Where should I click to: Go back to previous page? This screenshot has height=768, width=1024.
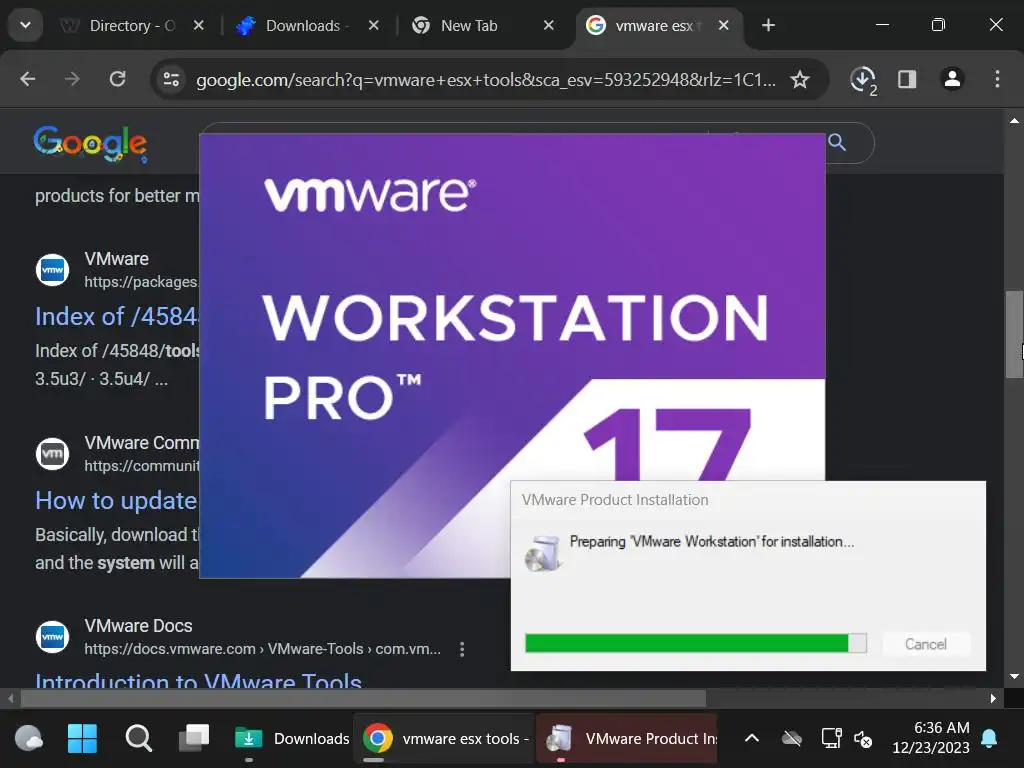27,79
